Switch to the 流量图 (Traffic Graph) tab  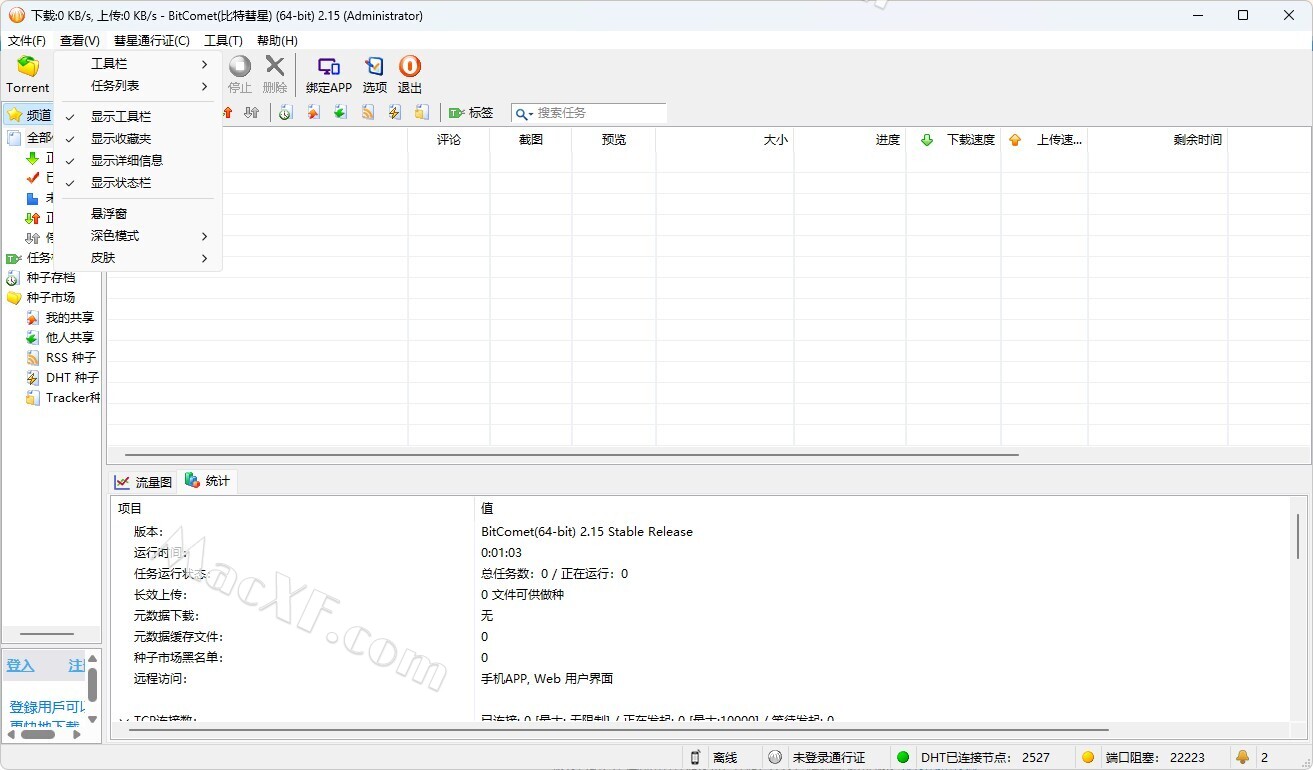(144, 482)
